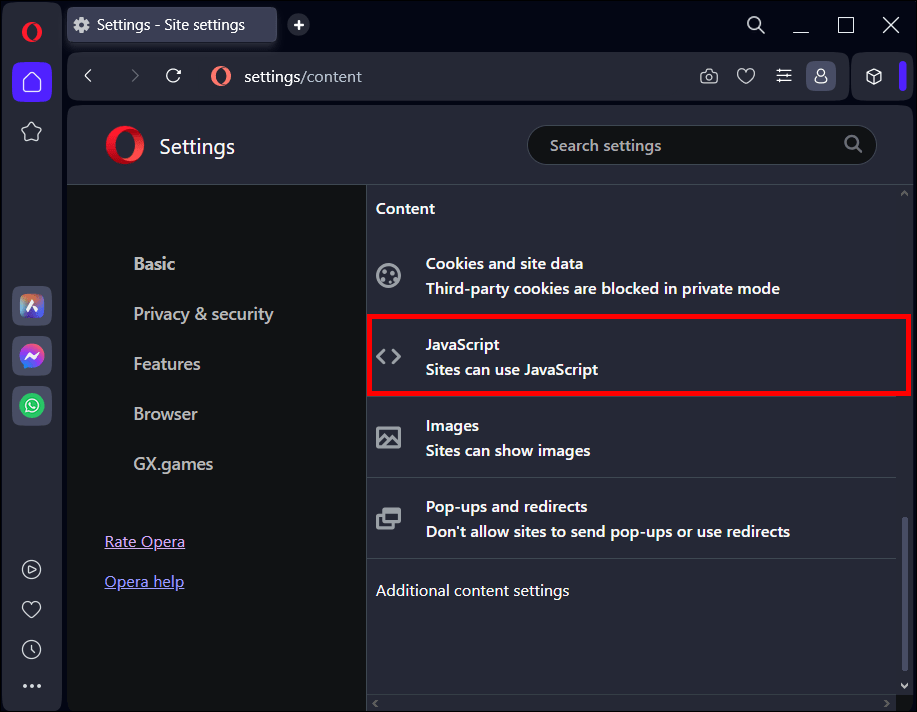Viewport: 917px width, 712px height.
Task: Take a snapshot with the camera icon
Action: click(x=709, y=76)
